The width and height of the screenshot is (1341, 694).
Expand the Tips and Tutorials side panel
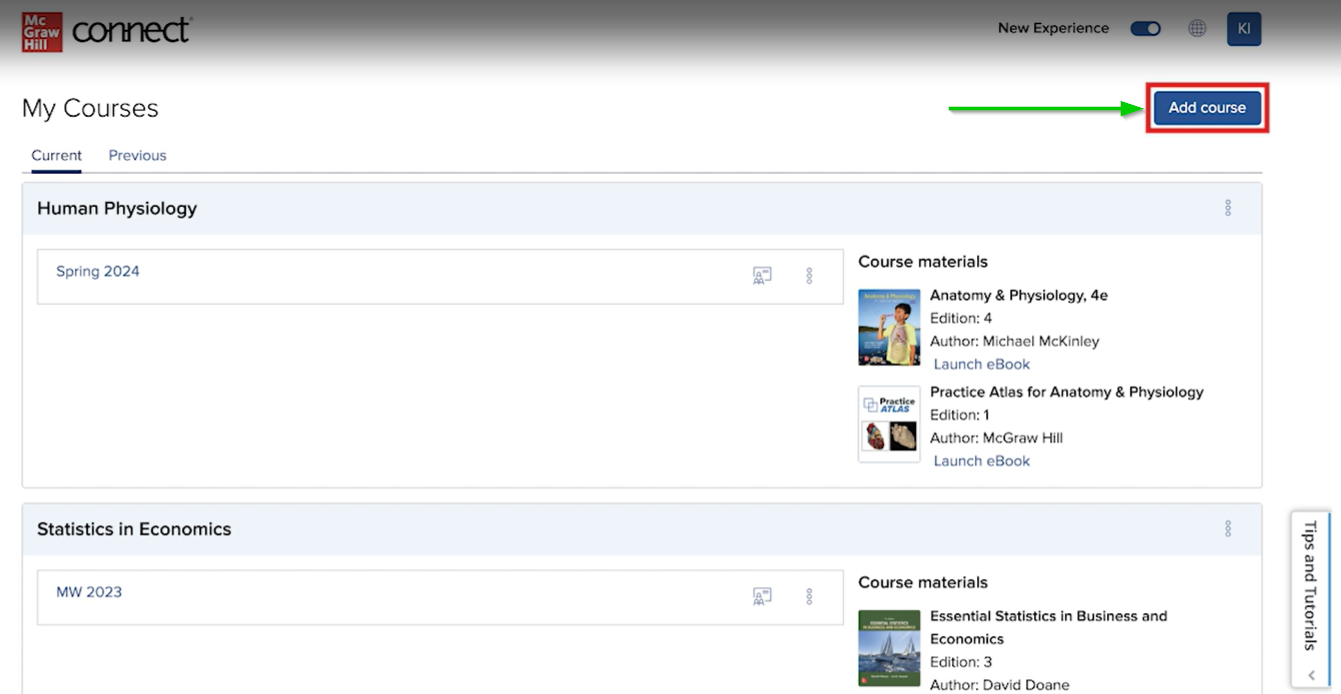click(x=1310, y=598)
